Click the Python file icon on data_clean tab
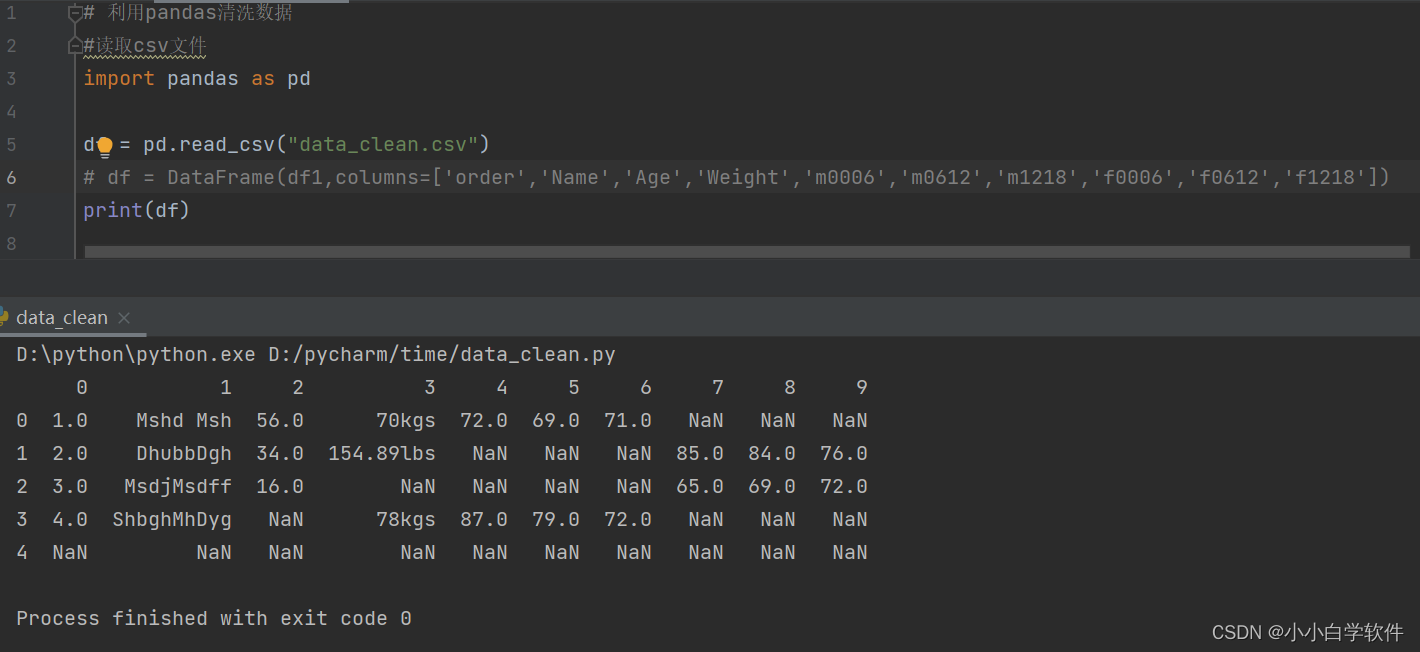The height and width of the screenshot is (652, 1420). tap(4, 317)
